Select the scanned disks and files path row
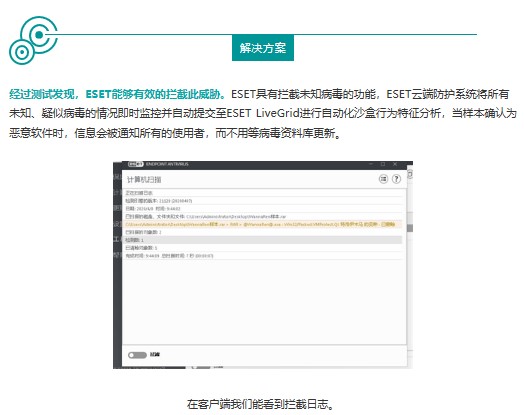Image resolution: width=524 pixels, height=415 pixels. click(x=263, y=217)
